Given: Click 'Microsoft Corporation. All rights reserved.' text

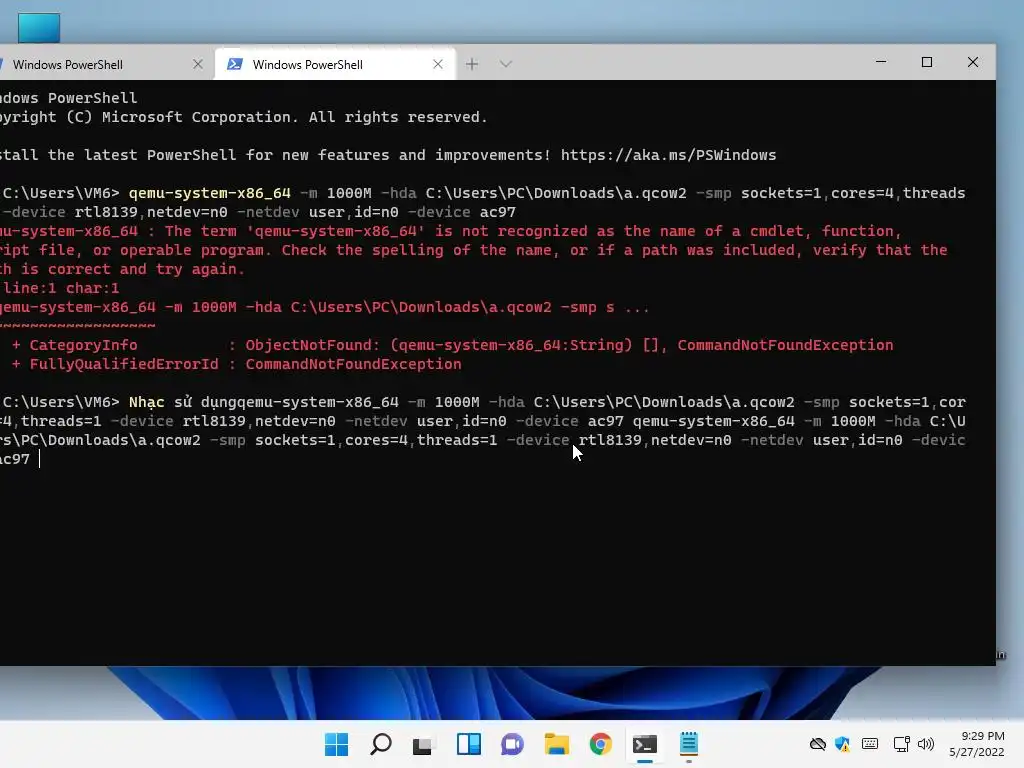Looking at the screenshot, I should (x=295, y=118).
